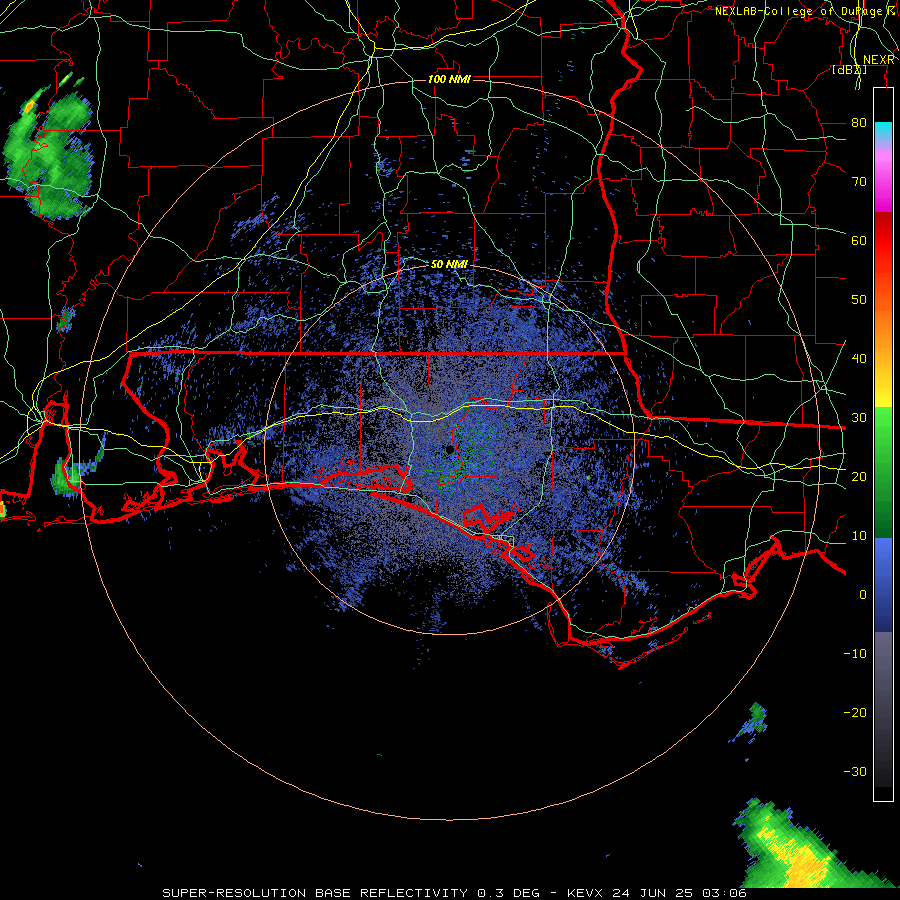The height and width of the screenshot is (900, 900).
Task: Click the 20 value on the dBZ scale
Action: tap(859, 477)
